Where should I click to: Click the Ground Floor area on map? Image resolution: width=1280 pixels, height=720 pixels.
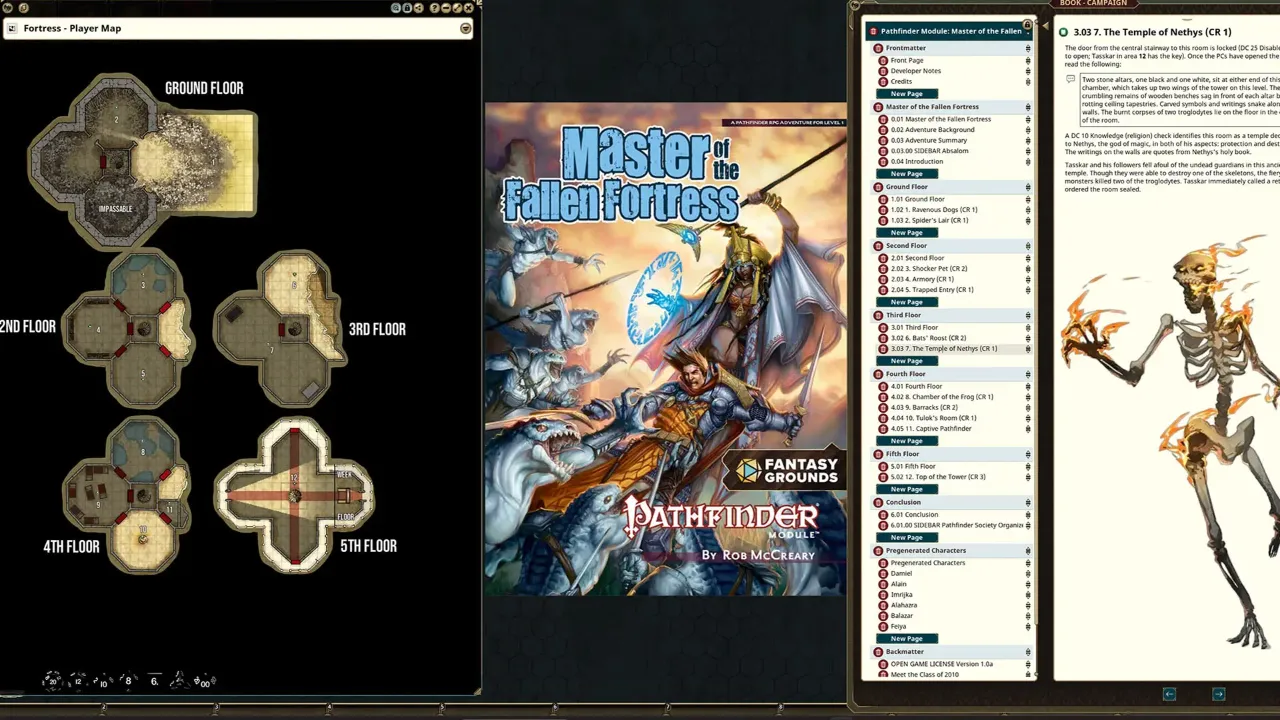click(x=142, y=160)
